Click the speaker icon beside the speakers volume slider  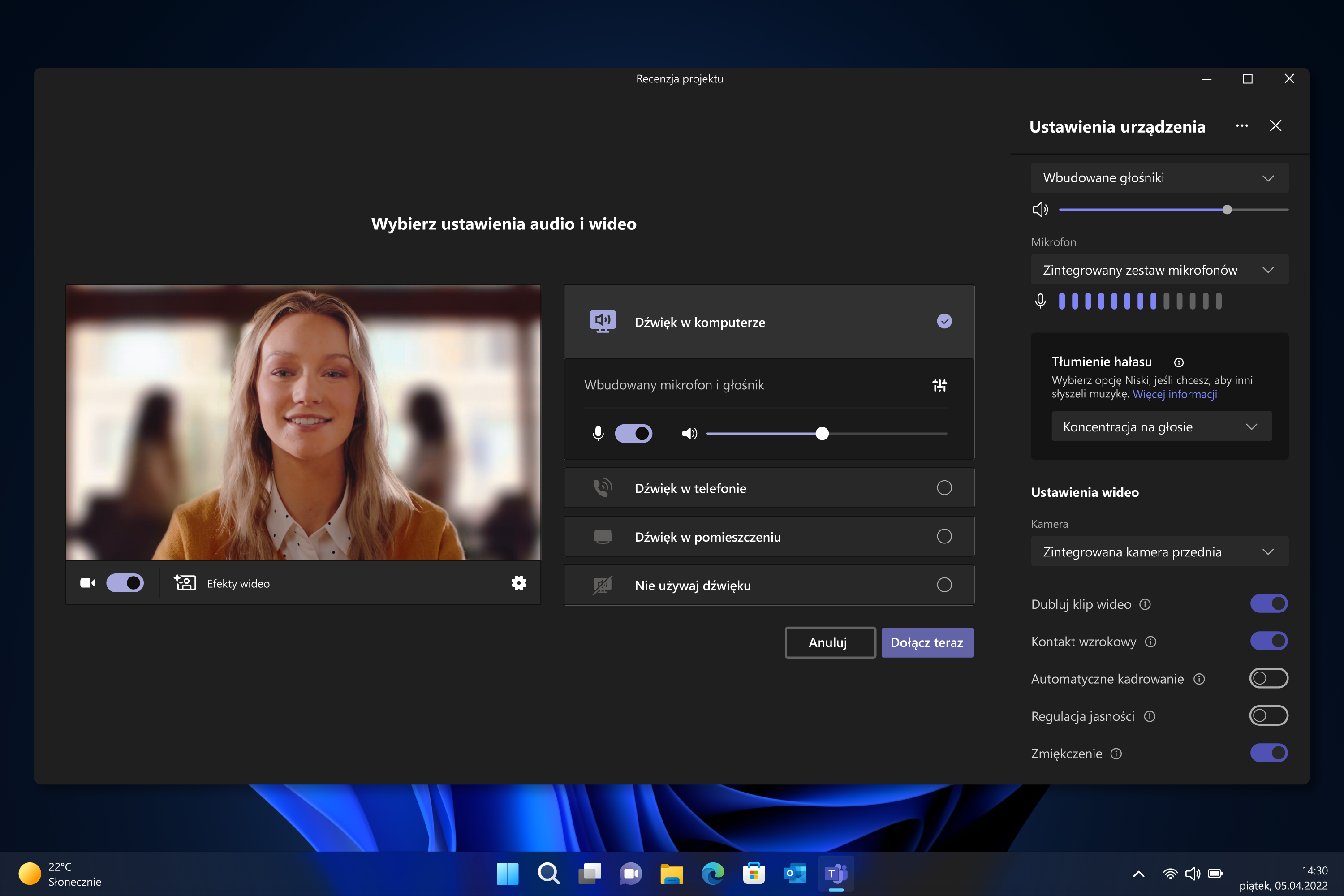1041,209
